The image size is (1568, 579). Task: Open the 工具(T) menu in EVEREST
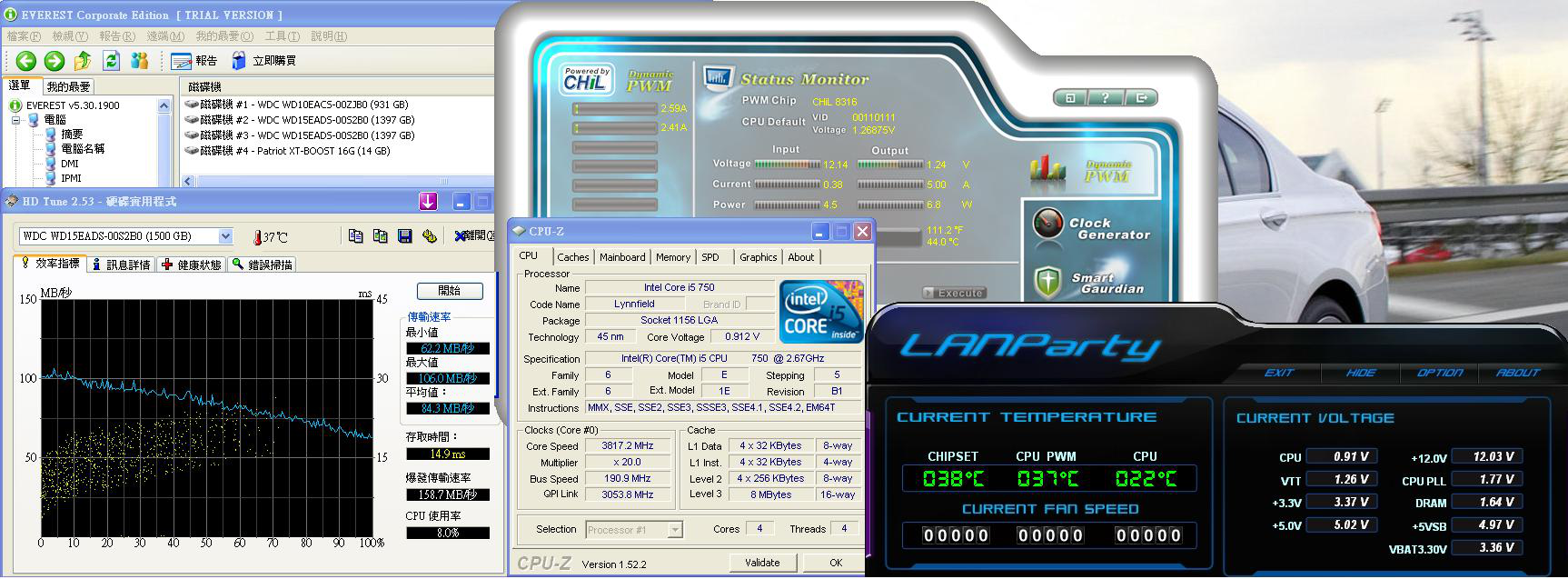click(x=282, y=36)
